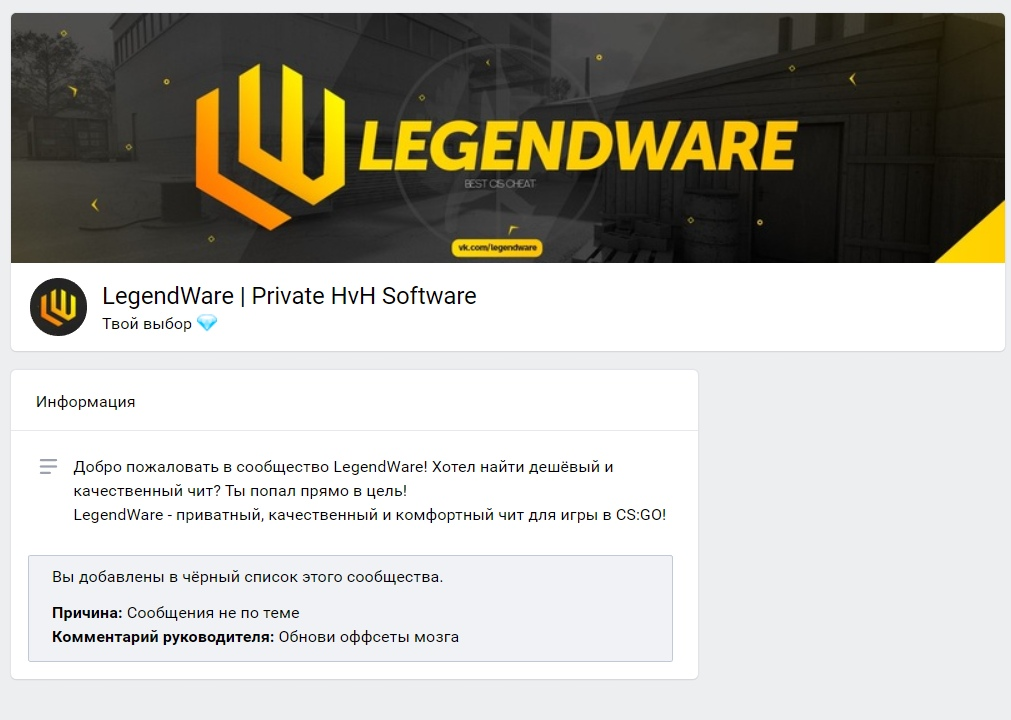The height and width of the screenshot is (720, 1011).
Task: Click the diamond emoji next to status
Action: point(207,323)
